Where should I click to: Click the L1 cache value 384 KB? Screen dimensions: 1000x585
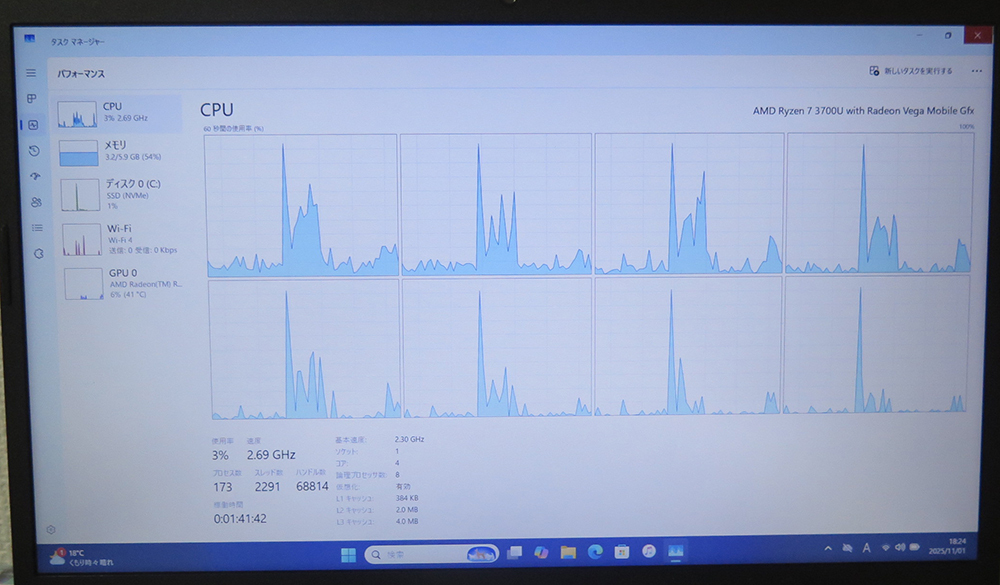click(x=407, y=498)
